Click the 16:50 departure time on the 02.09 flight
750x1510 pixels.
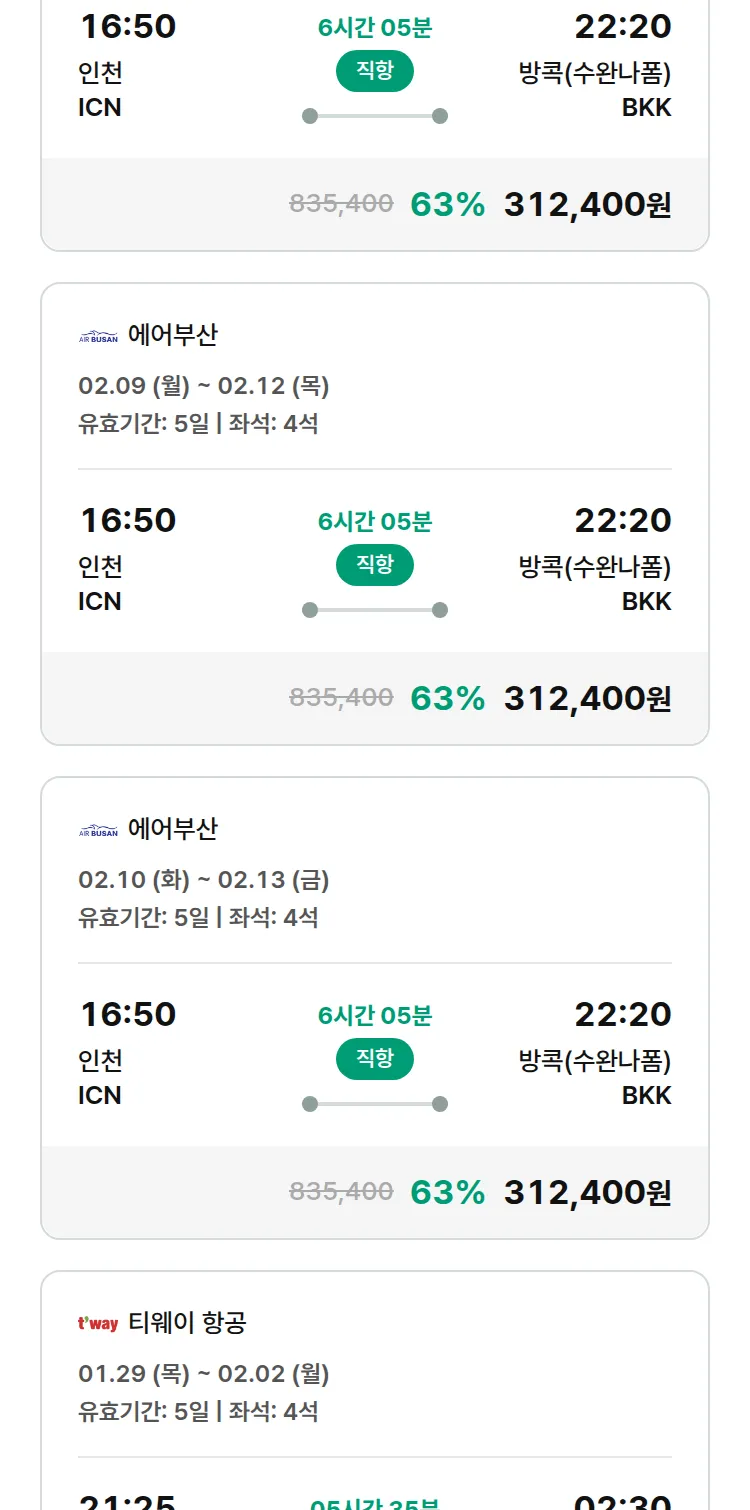(128, 521)
